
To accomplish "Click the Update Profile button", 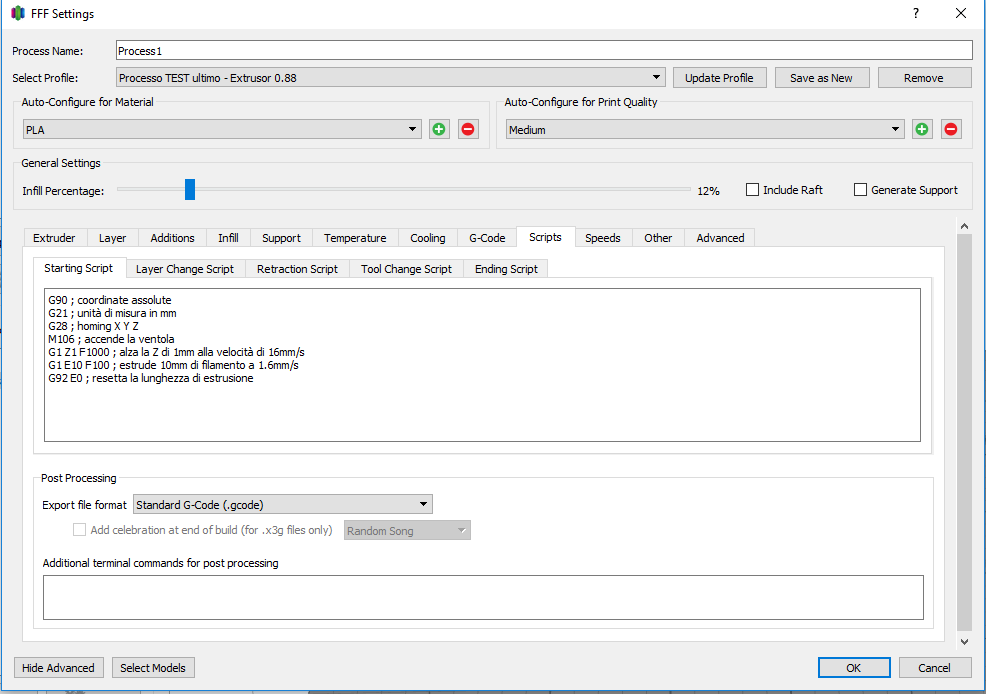I will coord(719,78).
